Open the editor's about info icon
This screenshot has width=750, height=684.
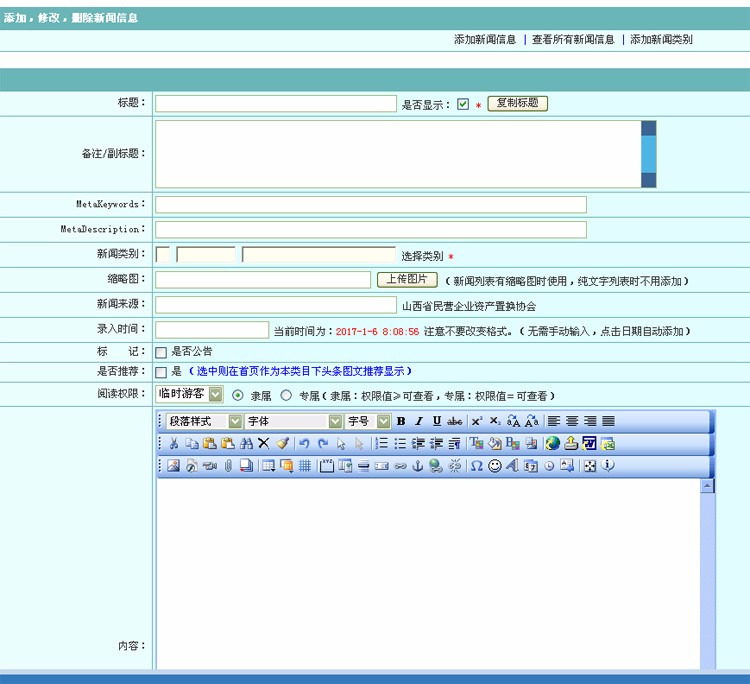click(608, 465)
